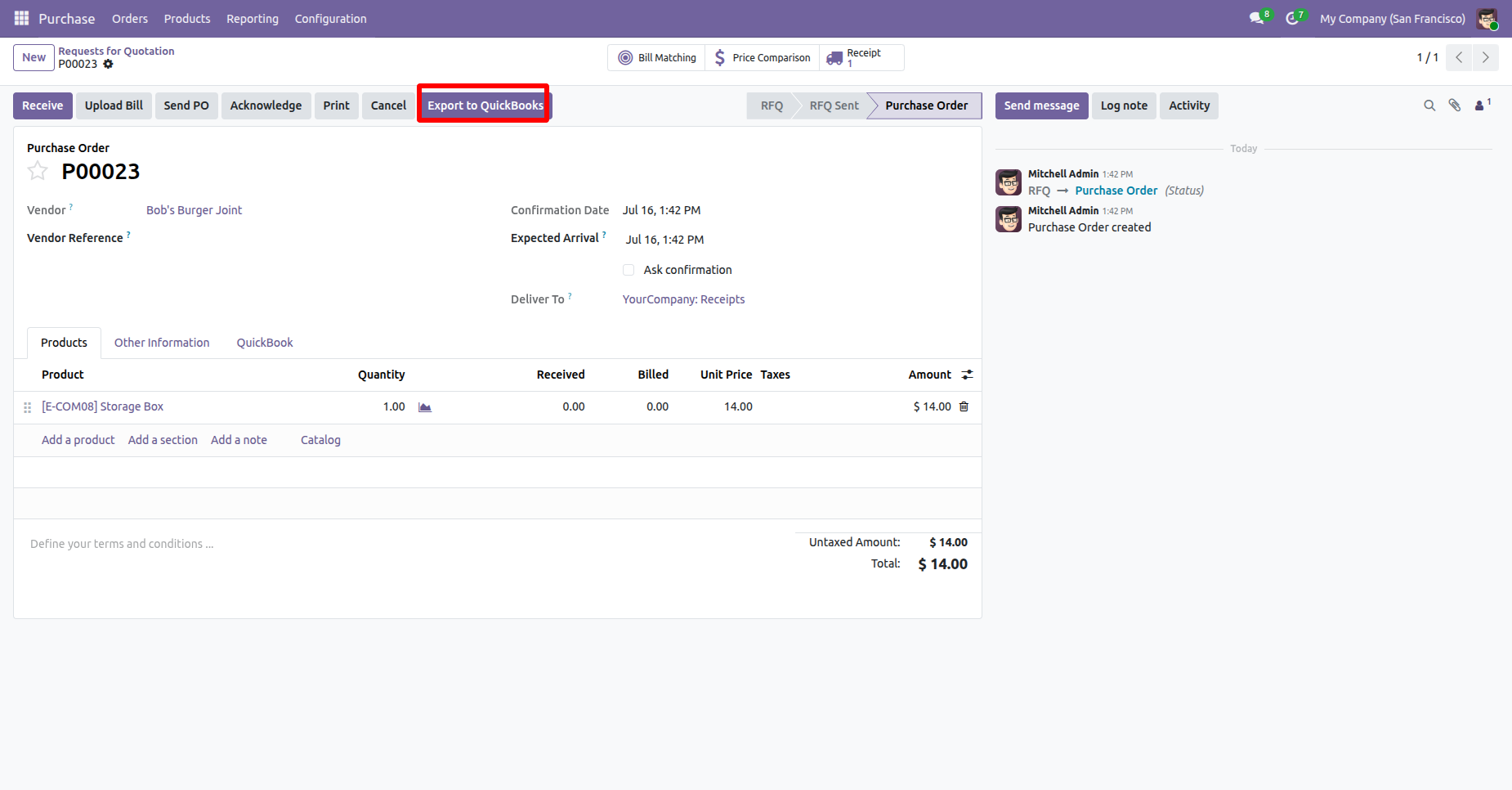Open the apps grid menu icon
The width and height of the screenshot is (1512, 790).
(21, 18)
